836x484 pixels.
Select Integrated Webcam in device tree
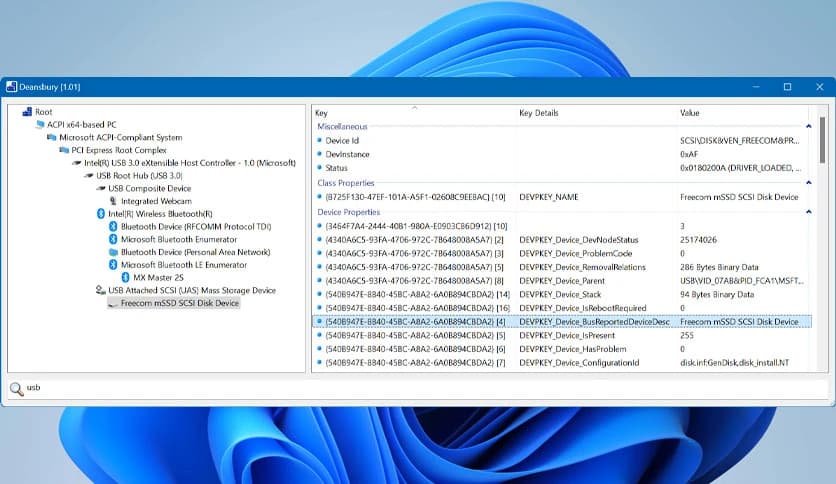(156, 201)
